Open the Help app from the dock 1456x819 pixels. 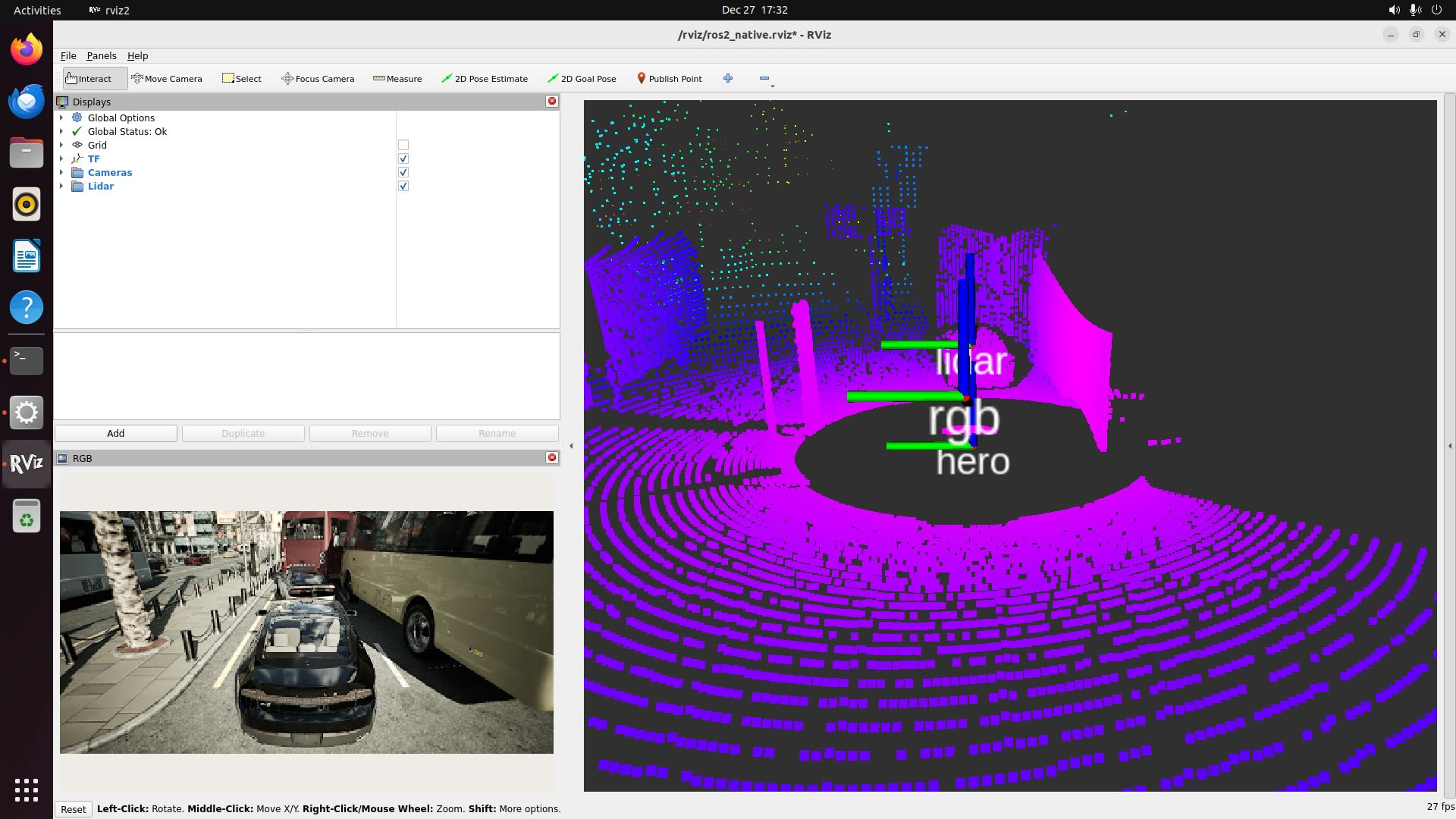pos(27,307)
